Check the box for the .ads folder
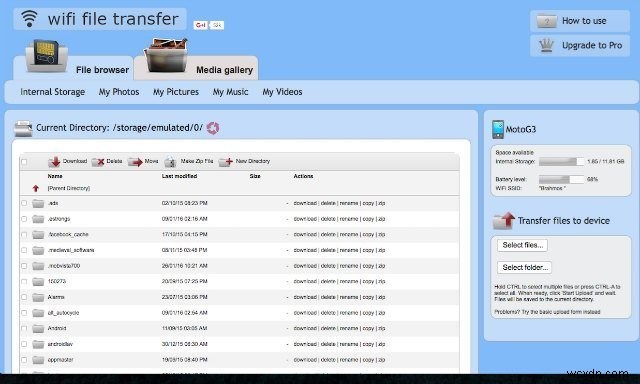Viewport: 640px width, 384px height. coord(24,203)
